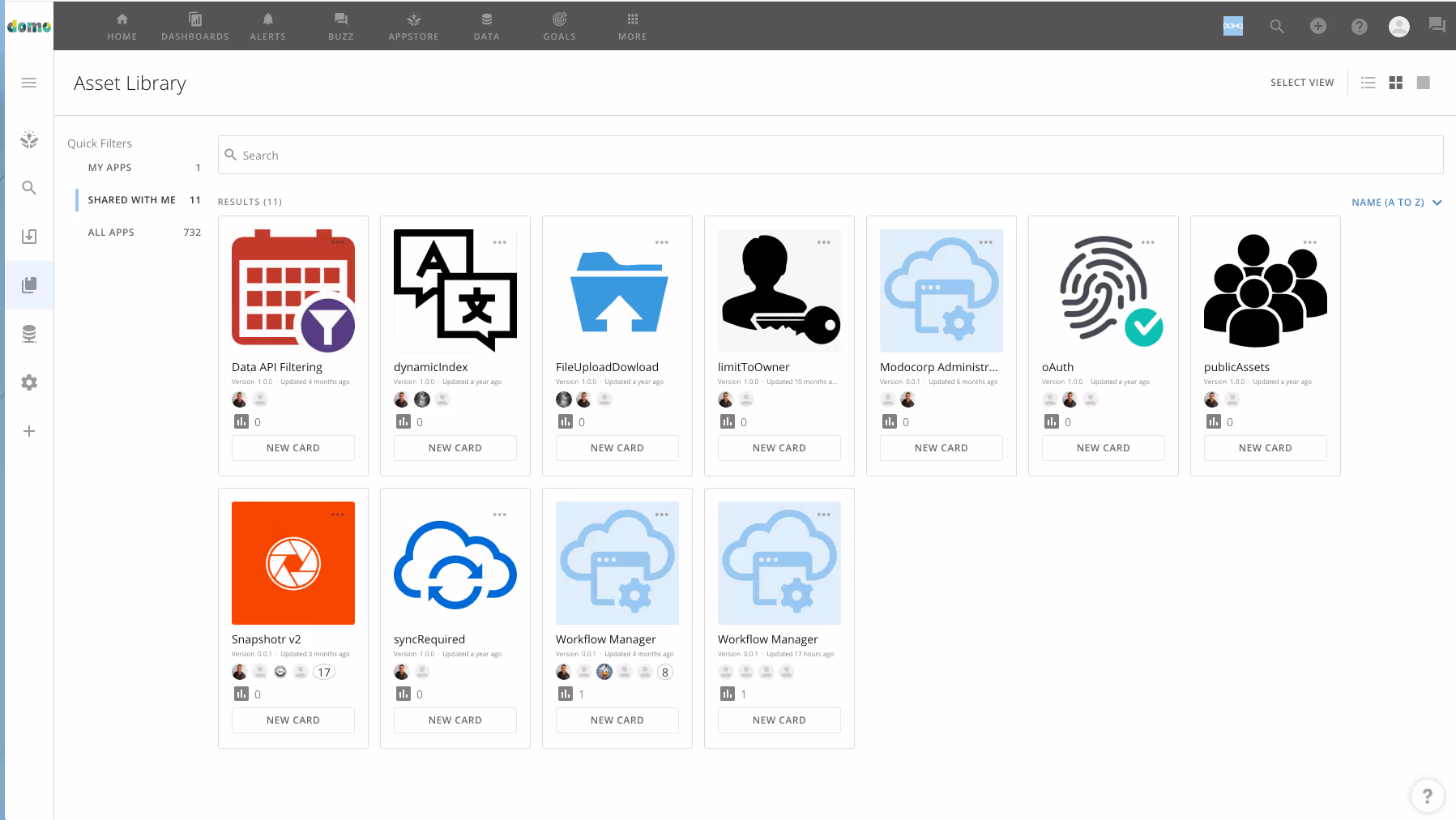The image size is (1456, 820).
Task: Open Appstore in top navigation
Action: (x=414, y=26)
